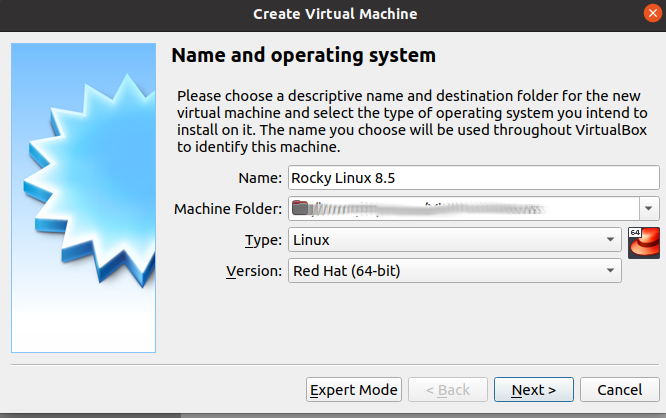Click the "Type:" label
Viewport: 666px width, 418px height.
coord(264,240)
